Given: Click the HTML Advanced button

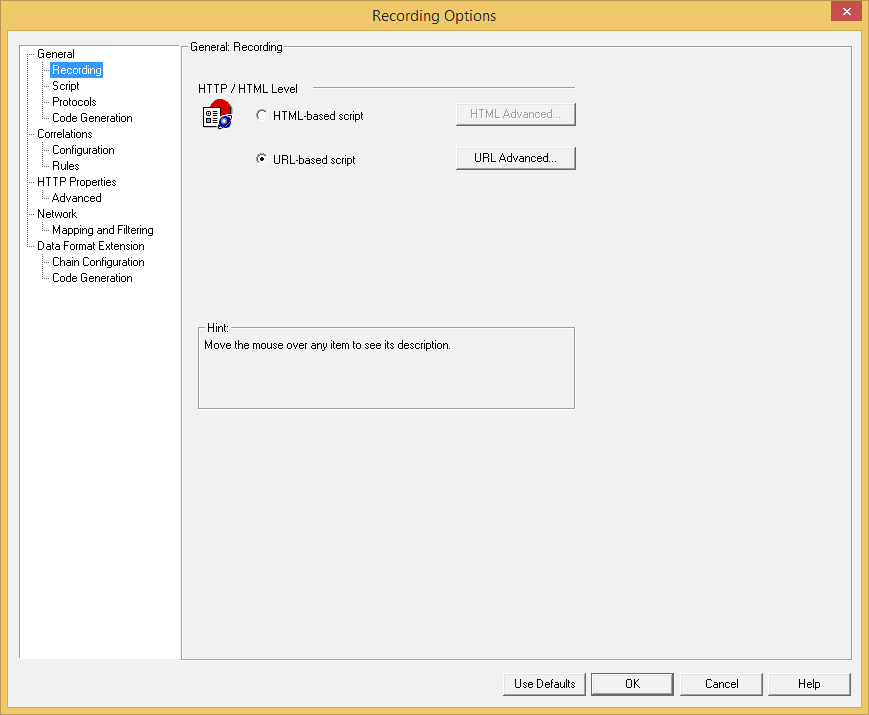Looking at the screenshot, I should click(515, 114).
